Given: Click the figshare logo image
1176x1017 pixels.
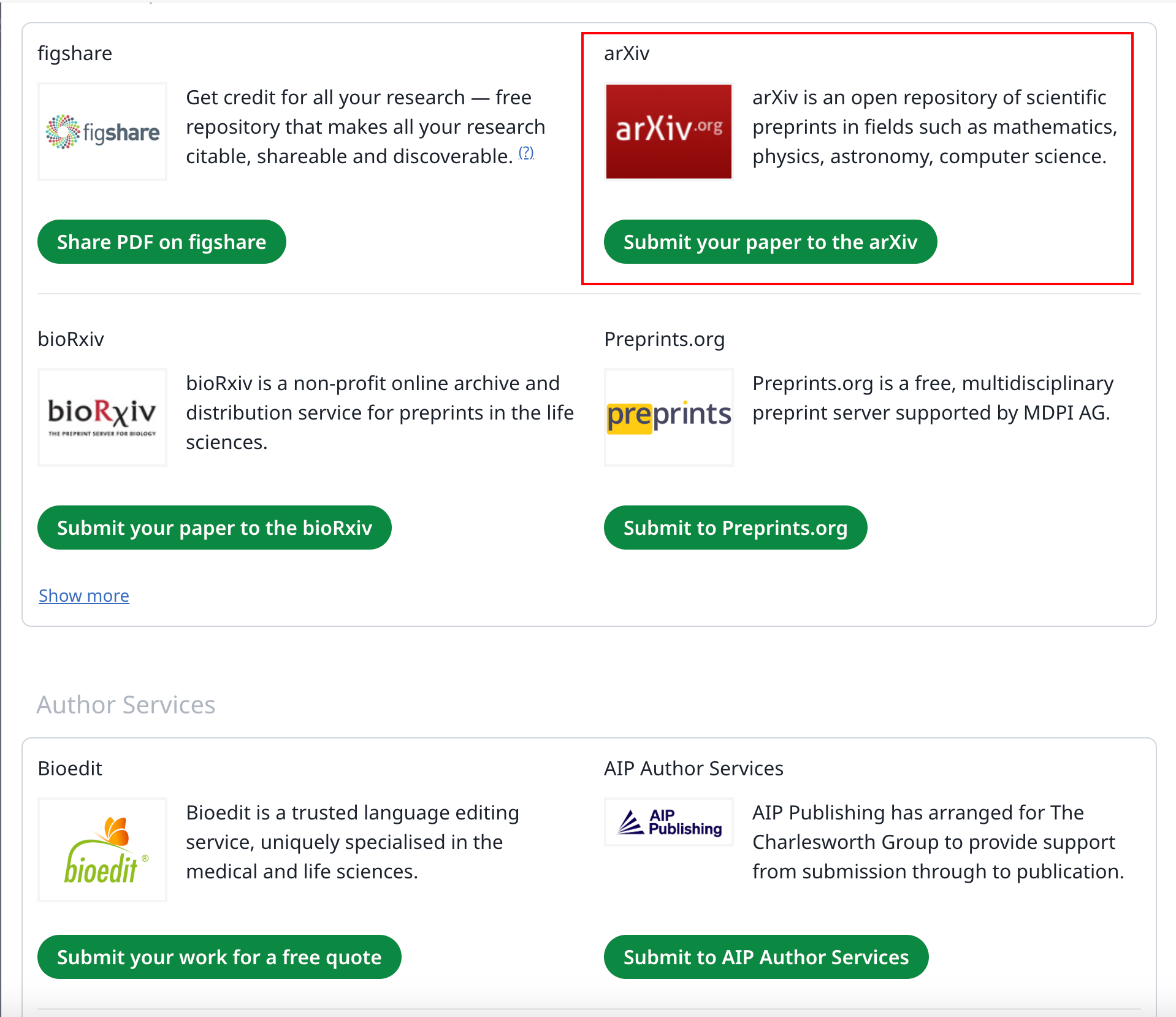Looking at the screenshot, I should (102, 131).
